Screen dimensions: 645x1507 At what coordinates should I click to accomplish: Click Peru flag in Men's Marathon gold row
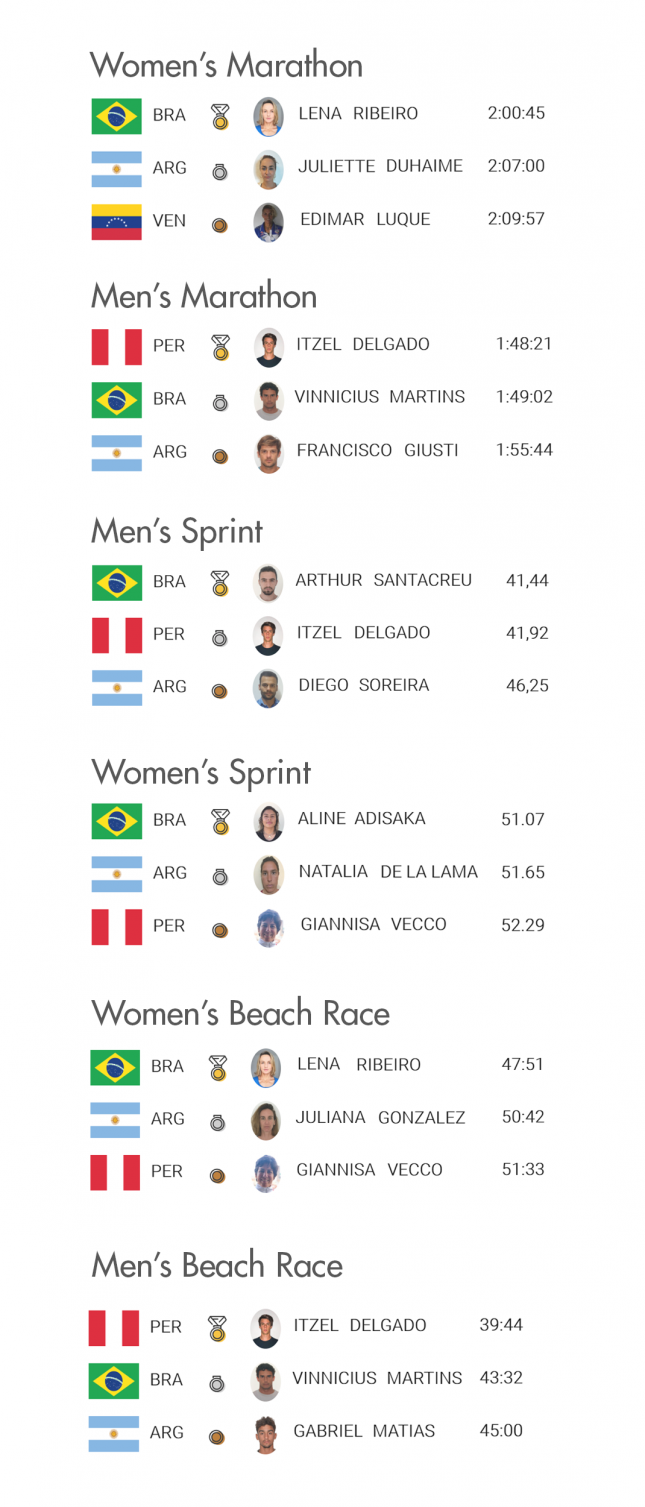pyautogui.click(x=117, y=347)
